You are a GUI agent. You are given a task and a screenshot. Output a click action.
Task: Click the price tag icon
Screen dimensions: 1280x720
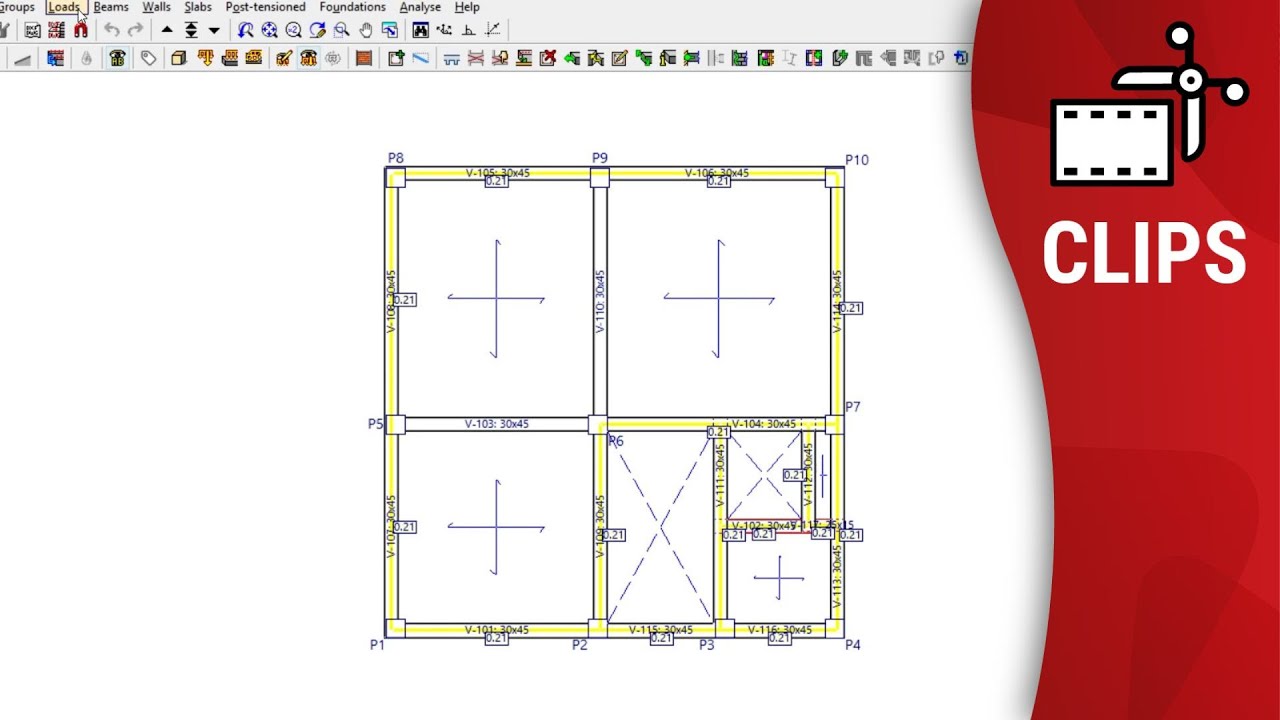[148, 59]
